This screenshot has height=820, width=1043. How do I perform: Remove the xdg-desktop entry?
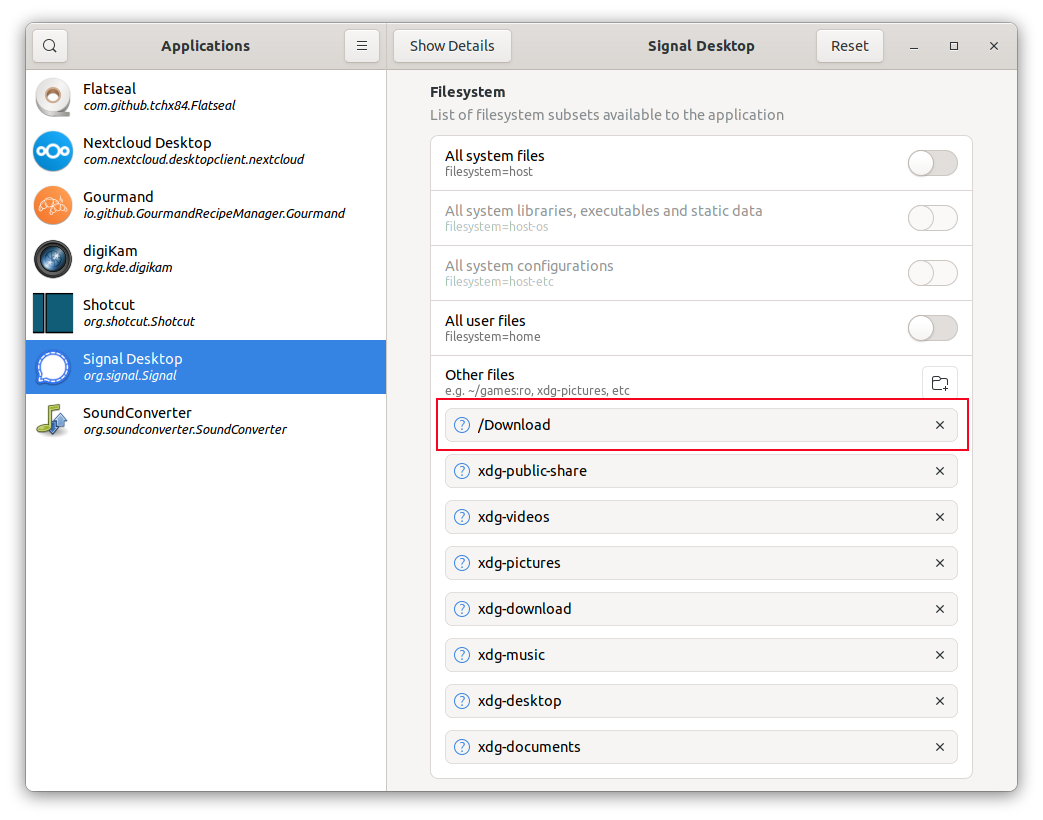pyautogui.click(x=940, y=701)
